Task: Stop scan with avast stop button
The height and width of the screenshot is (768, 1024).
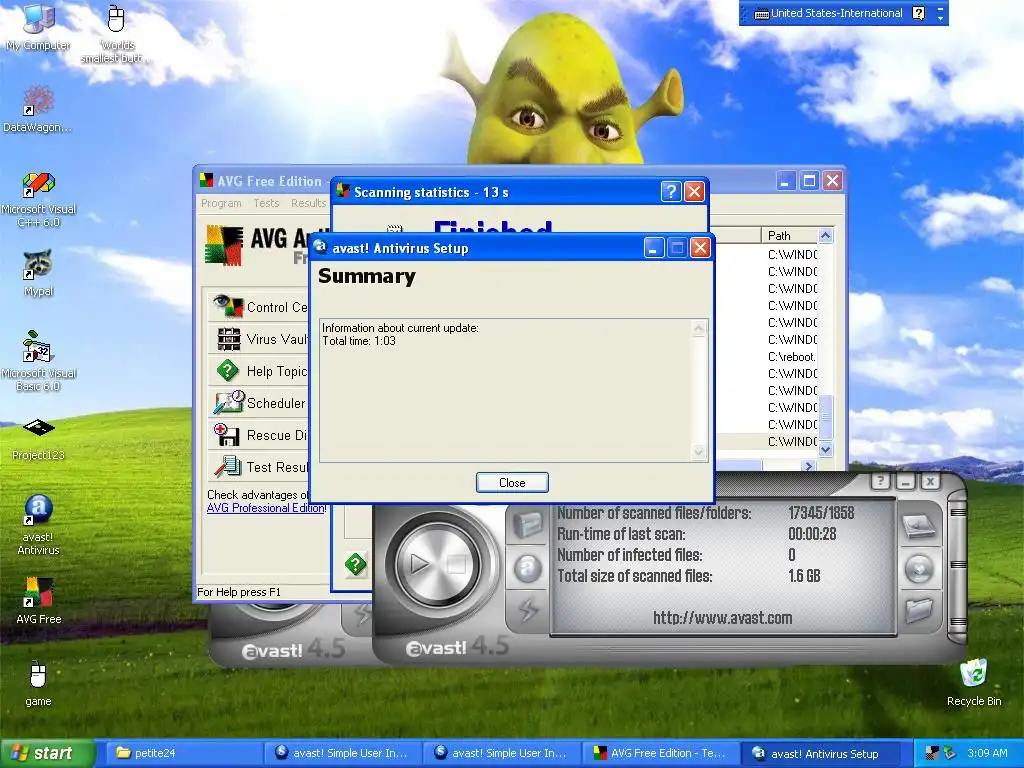Action: coord(456,564)
